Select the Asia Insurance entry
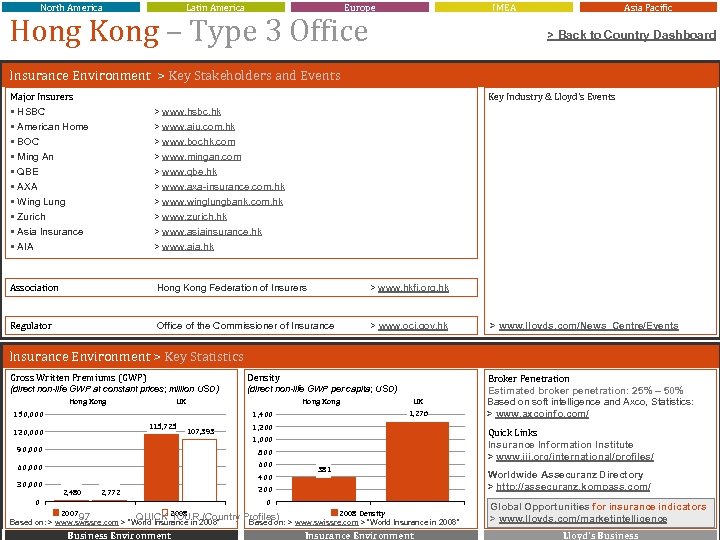The height and width of the screenshot is (540, 720). point(50,232)
